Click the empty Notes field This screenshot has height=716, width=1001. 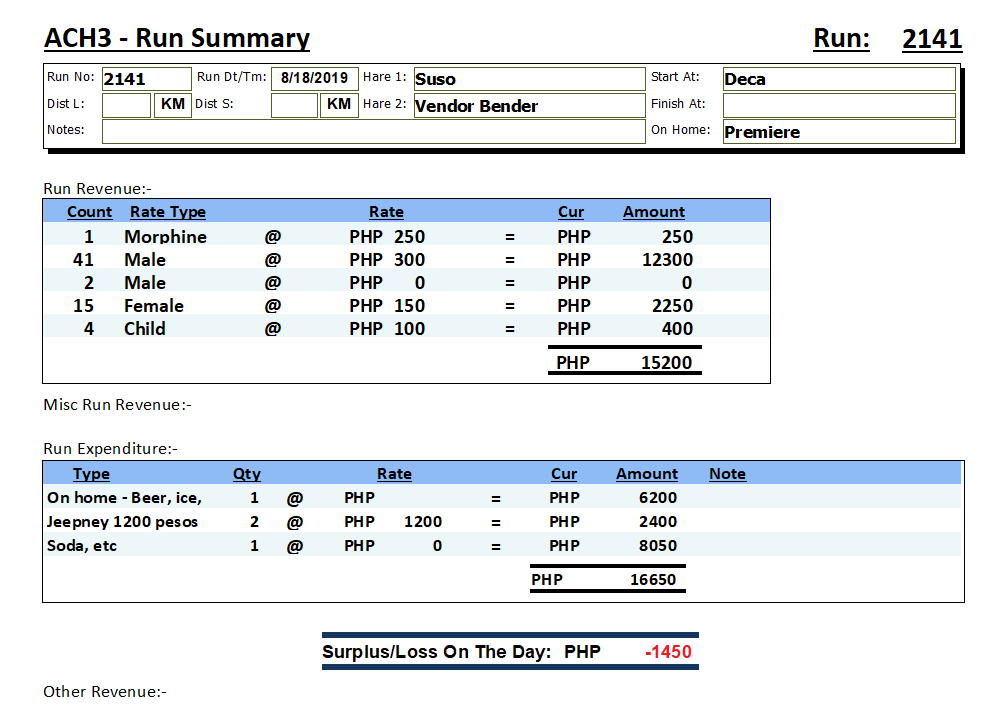coord(373,131)
